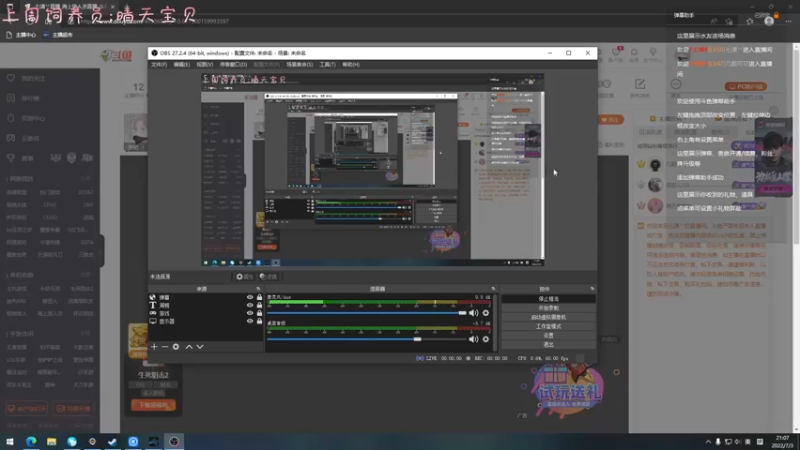Image resolution: width=800 pixels, height=450 pixels.
Task: Click the taskbar clock showing 21:07
Action: coord(782,441)
